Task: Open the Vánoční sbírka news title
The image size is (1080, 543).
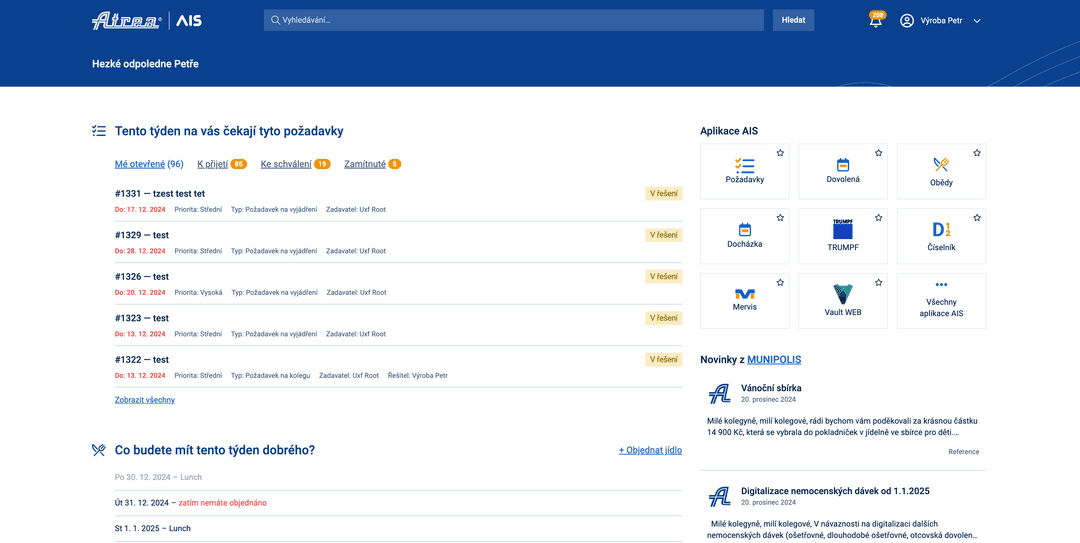Action: click(x=771, y=388)
